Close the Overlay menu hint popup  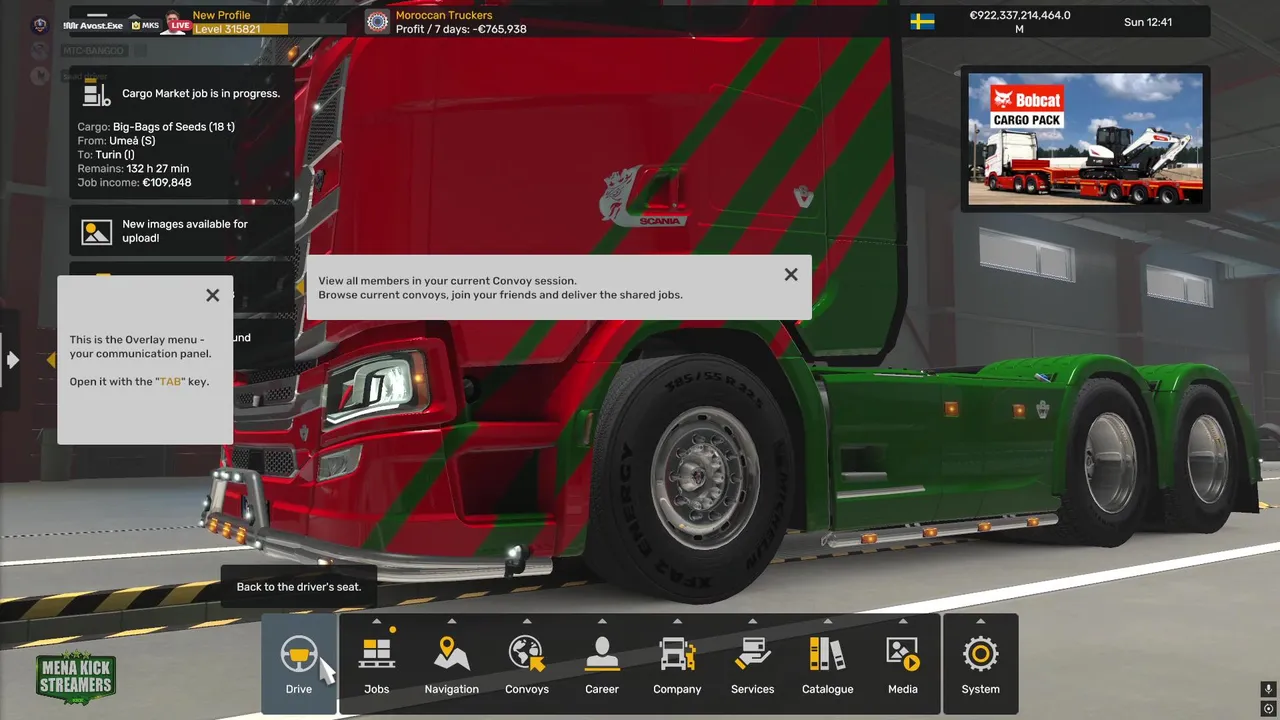[x=212, y=295]
